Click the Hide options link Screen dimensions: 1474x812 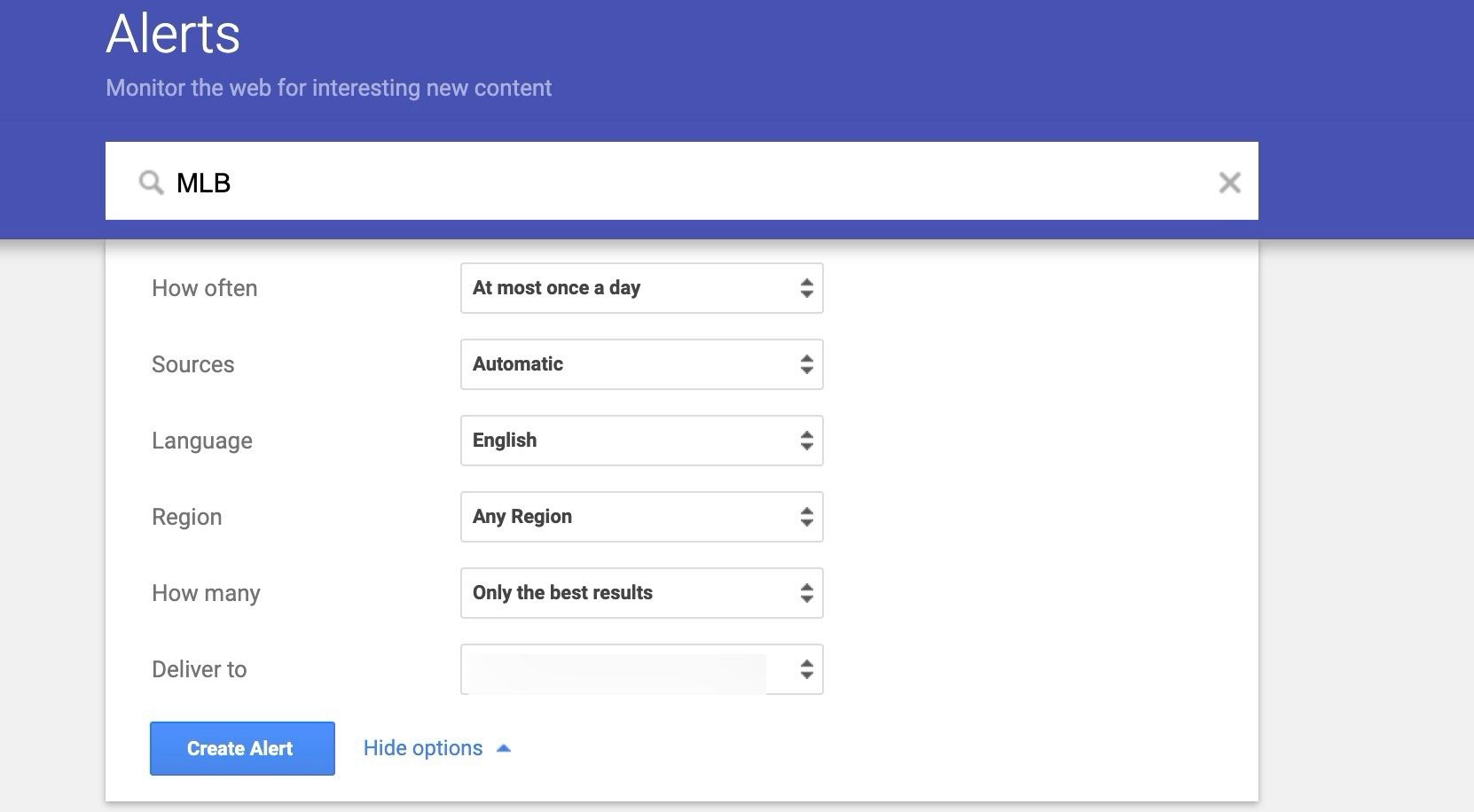click(423, 747)
